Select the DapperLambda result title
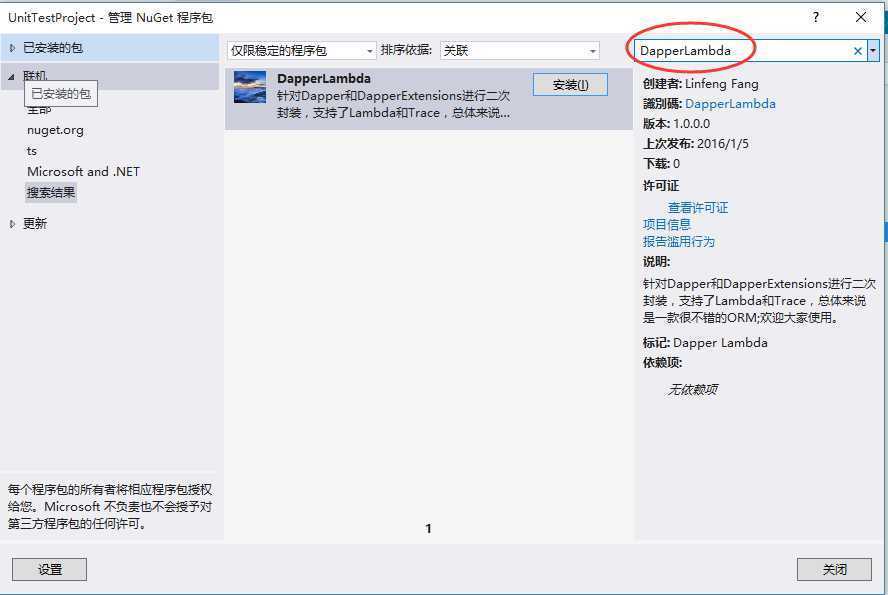The height and width of the screenshot is (595, 888). point(324,79)
